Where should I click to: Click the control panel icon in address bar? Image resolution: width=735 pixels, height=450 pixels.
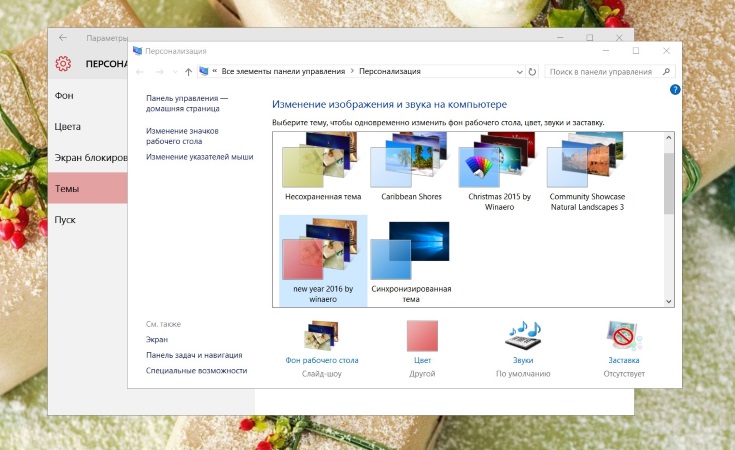point(203,71)
